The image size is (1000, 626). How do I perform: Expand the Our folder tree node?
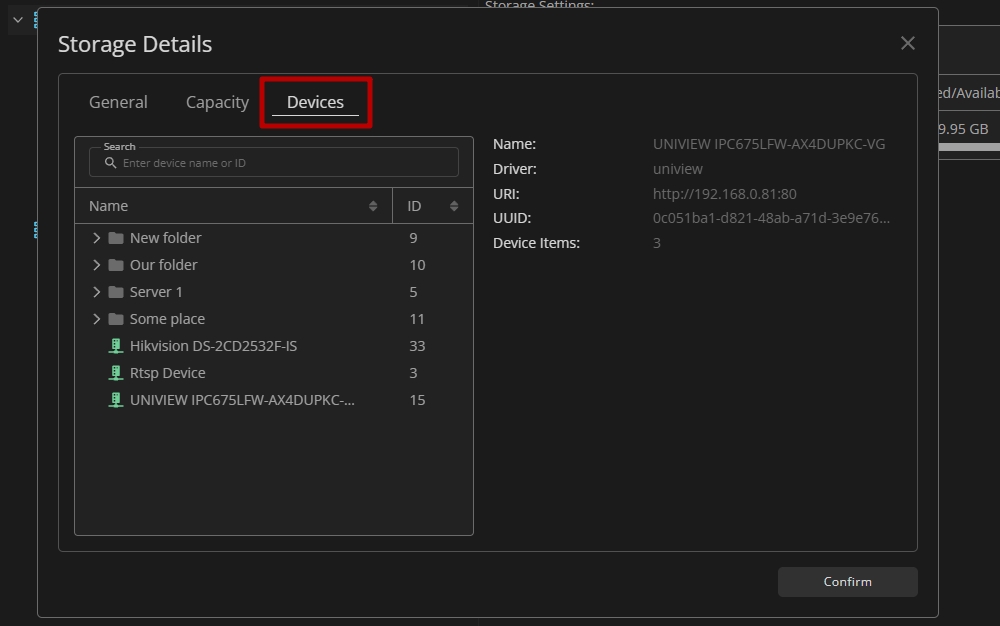coord(96,265)
